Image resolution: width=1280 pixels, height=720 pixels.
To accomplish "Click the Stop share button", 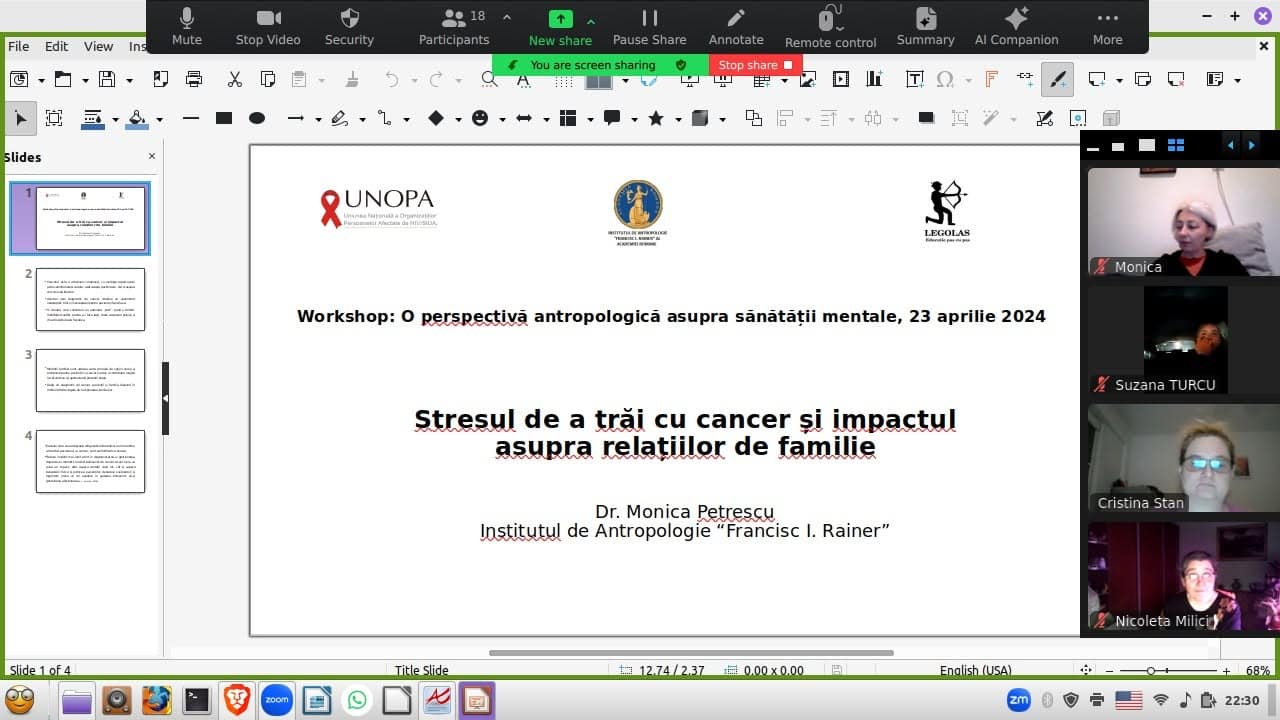I will click(x=755, y=65).
